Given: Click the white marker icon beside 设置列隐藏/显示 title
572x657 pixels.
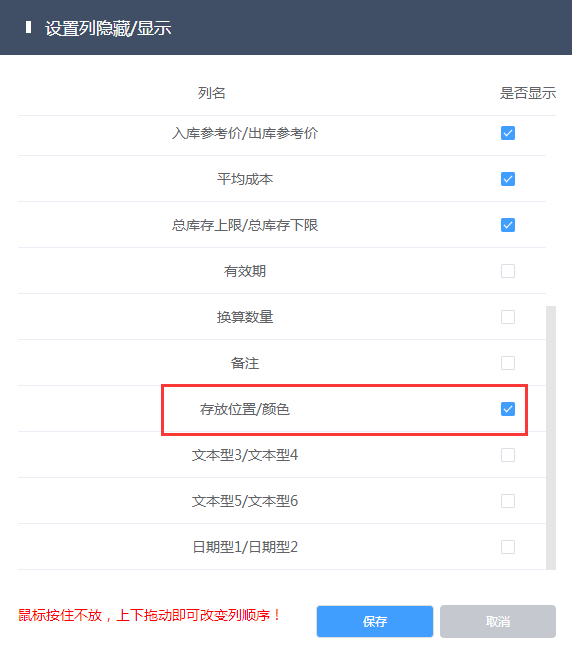Looking at the screenshot, I should coord(28,28).
